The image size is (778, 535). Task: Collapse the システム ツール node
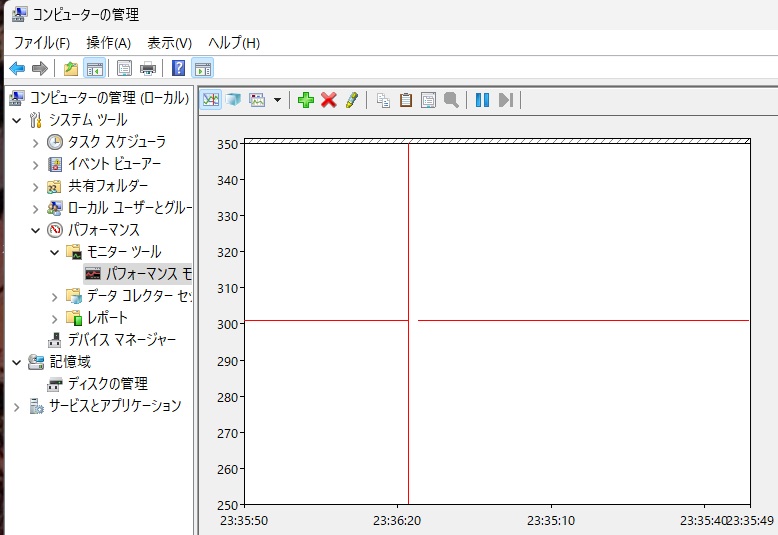tap(17, 120)
